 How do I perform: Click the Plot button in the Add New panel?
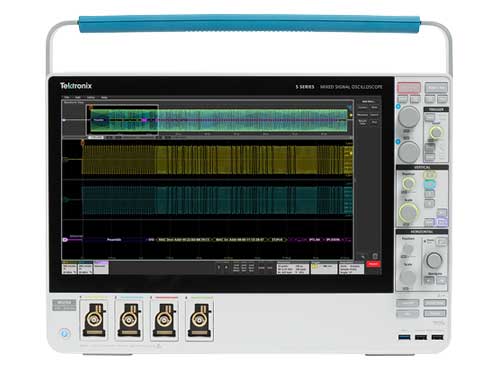pos(374,122)
